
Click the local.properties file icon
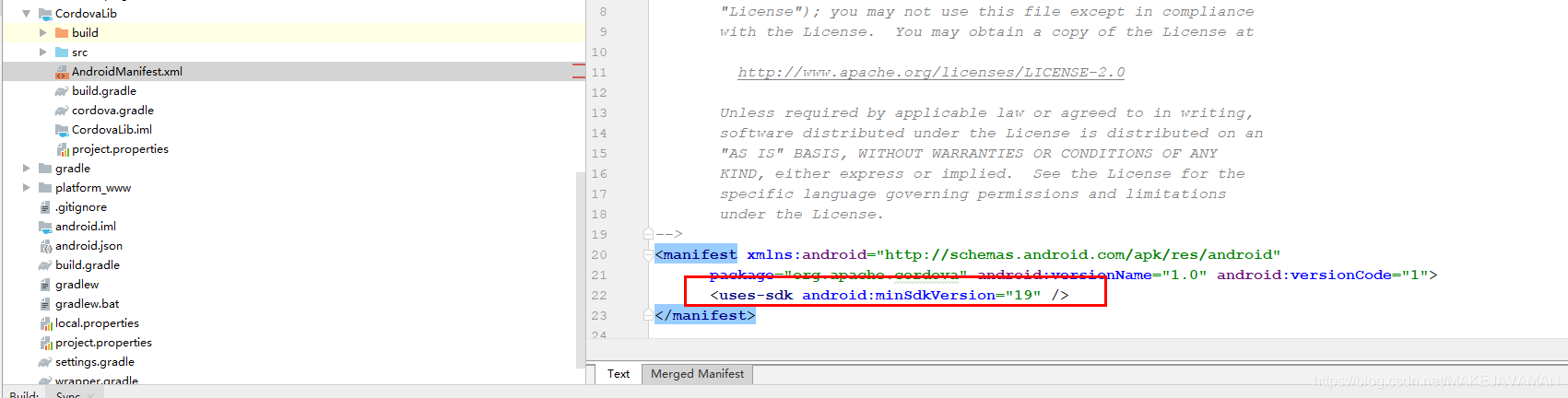[45, 322]
